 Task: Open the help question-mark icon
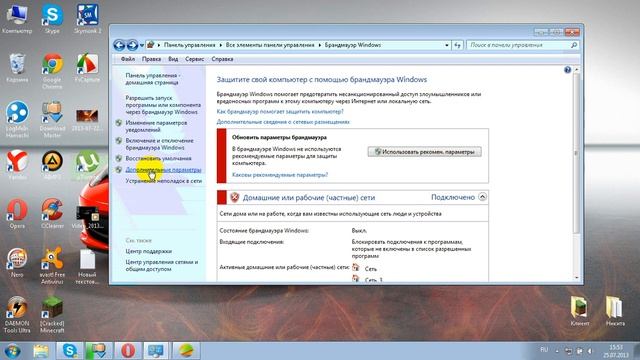(x=567, y=70)
